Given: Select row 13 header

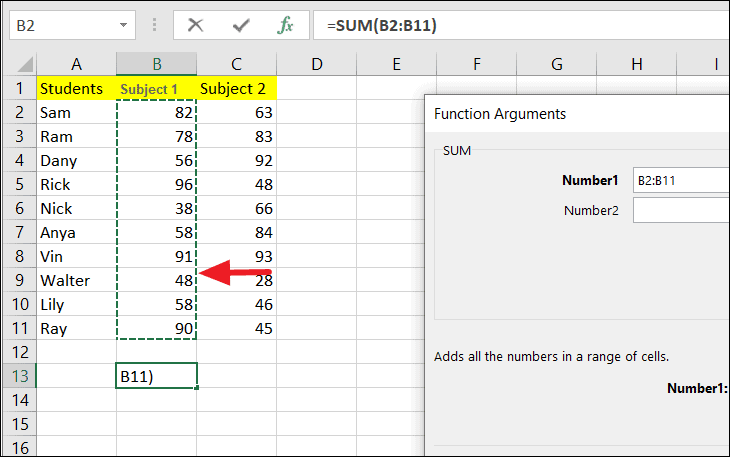Looking at the screenshot, I should pos(18,376).
